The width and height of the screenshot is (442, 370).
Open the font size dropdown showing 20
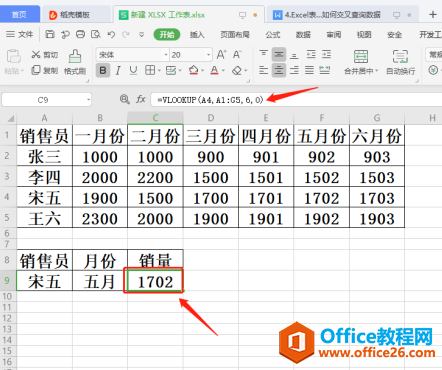click(208, 55)
